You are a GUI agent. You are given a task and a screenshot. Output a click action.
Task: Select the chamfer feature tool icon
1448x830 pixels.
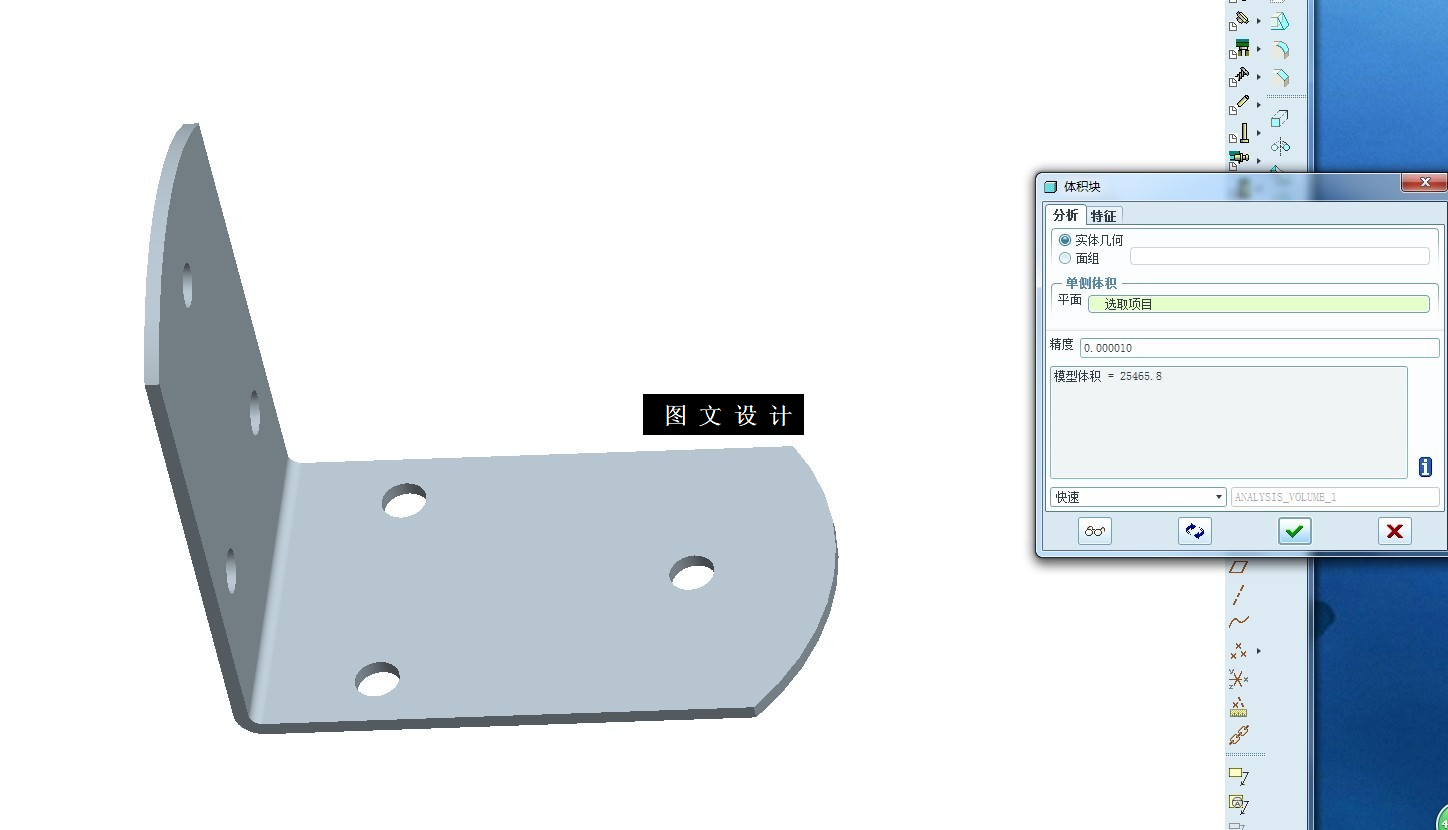pos(1280,78)
